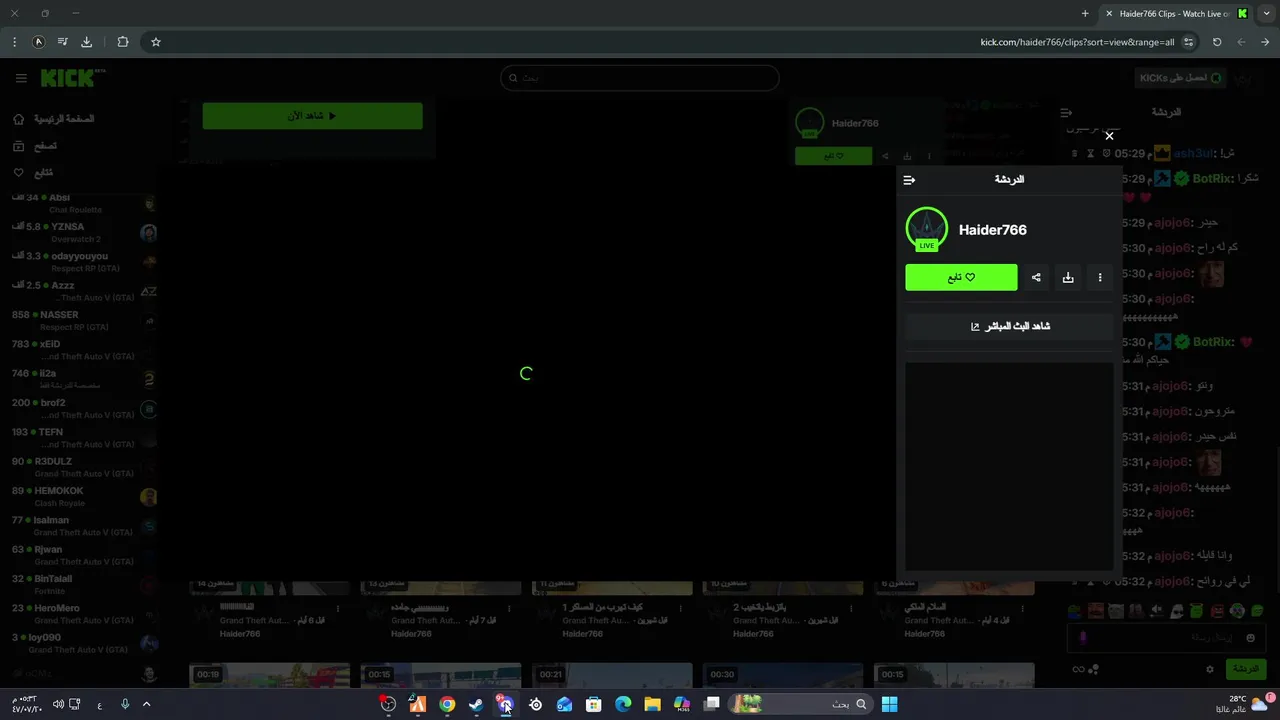1280x720 pixels.
Task: Download the clip using the download icon
Action: [1068, 277]
